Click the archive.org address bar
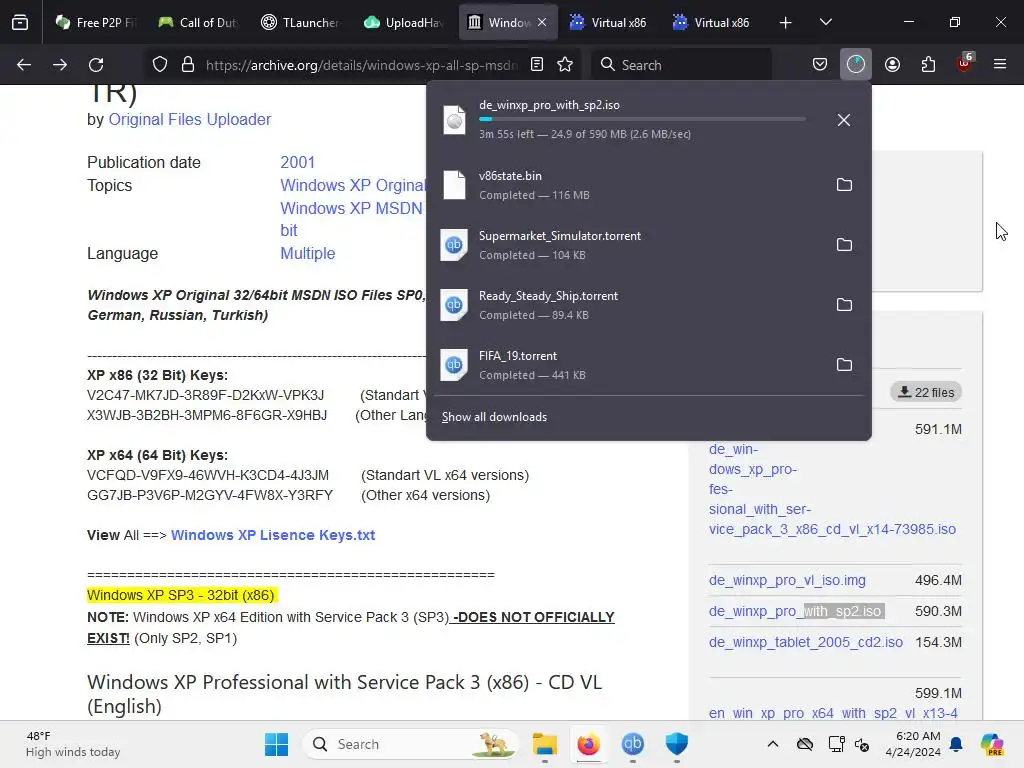The image size is (1024, 768). 361,65
